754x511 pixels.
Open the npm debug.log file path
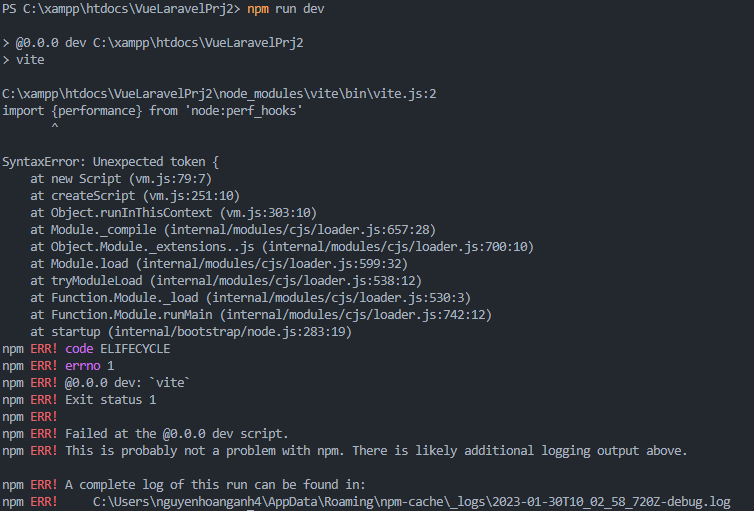click(411, 501)
